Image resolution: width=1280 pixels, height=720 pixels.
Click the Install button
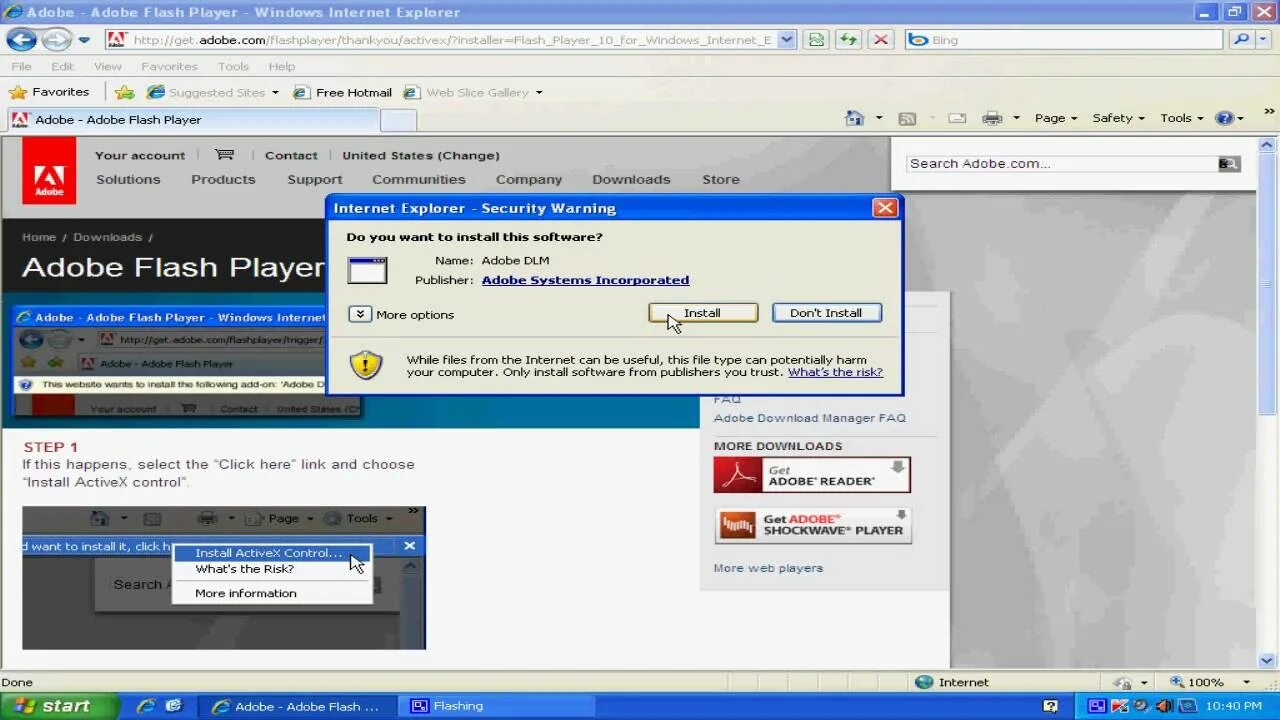point(703,313)
